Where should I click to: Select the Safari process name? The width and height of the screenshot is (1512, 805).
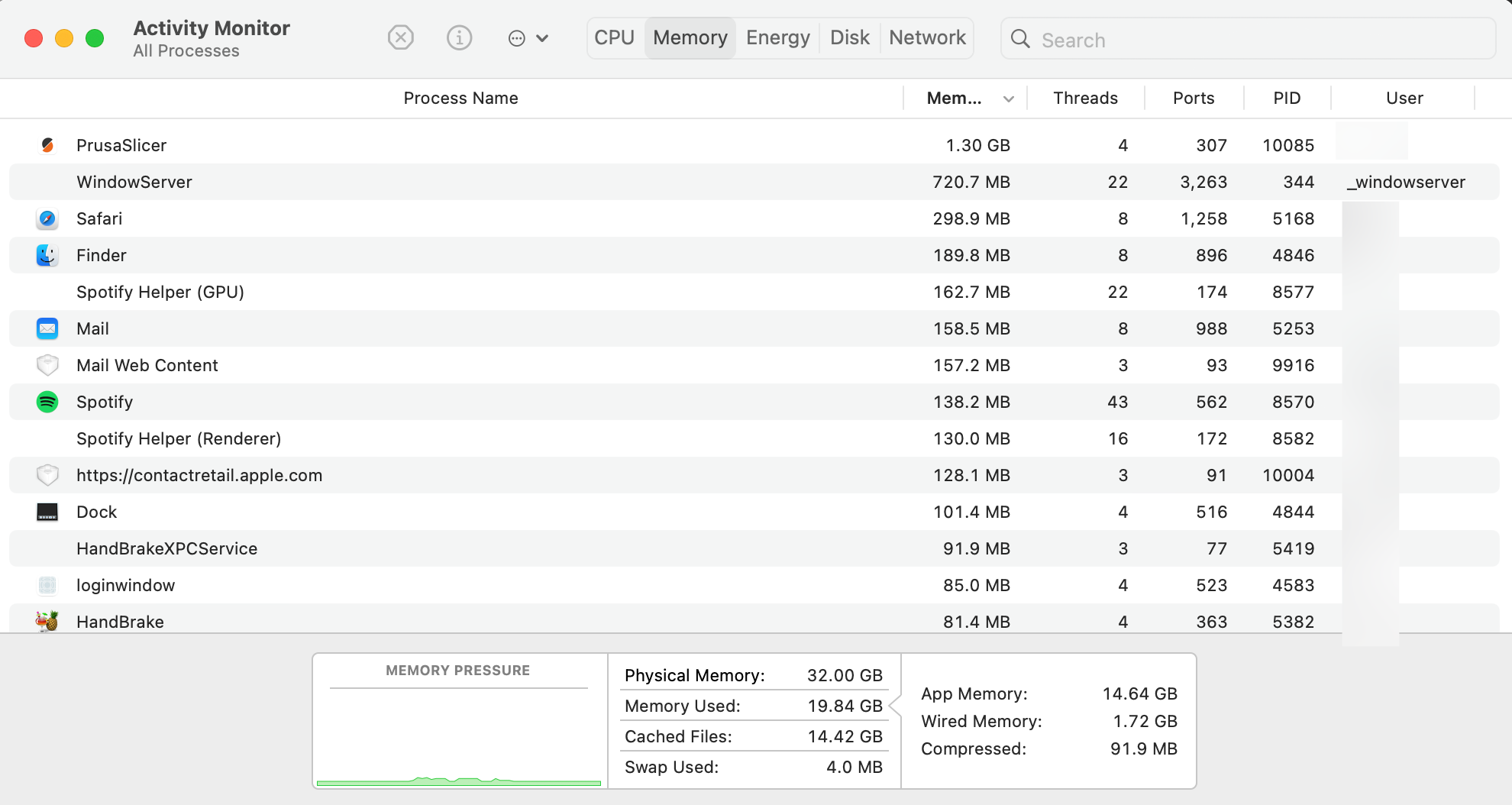99,218
